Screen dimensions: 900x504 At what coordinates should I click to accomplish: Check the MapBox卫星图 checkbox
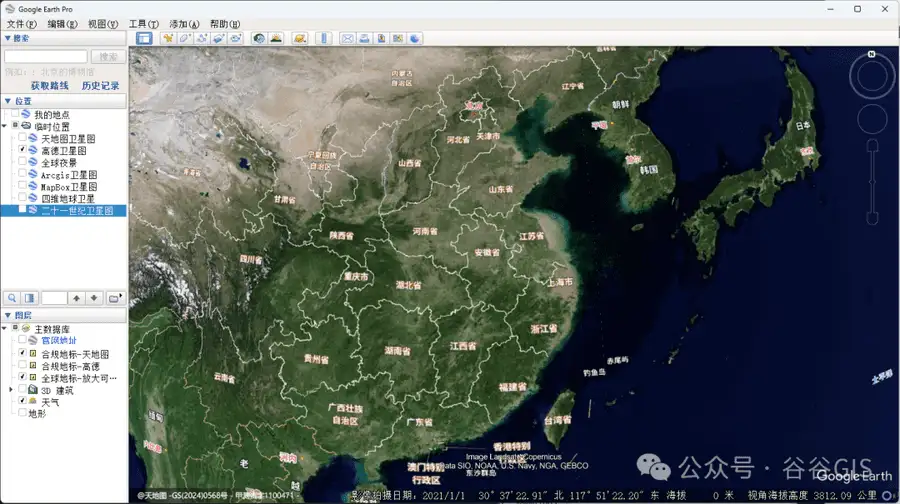(x=22, y=186)
